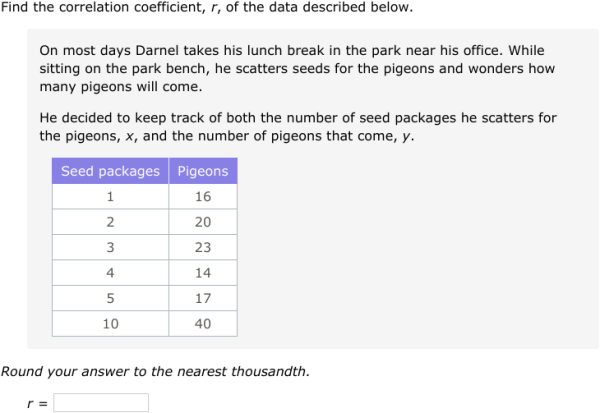Screen dimensions: 600x413
Task: Click the pigeons cell with value 20
Action: pos(203,222)
